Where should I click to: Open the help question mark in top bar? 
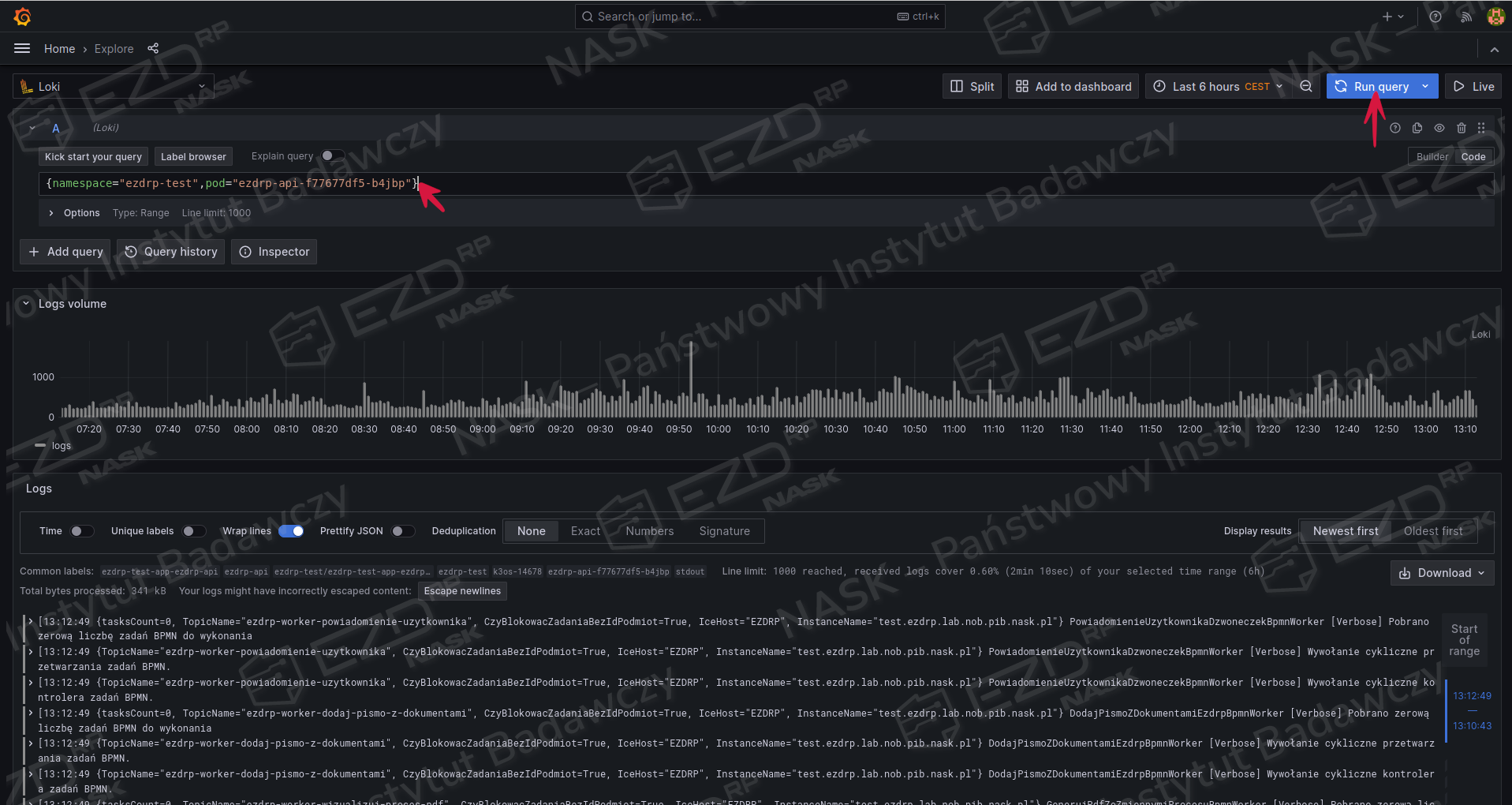pyautogui.click(x=1435, y=17)
